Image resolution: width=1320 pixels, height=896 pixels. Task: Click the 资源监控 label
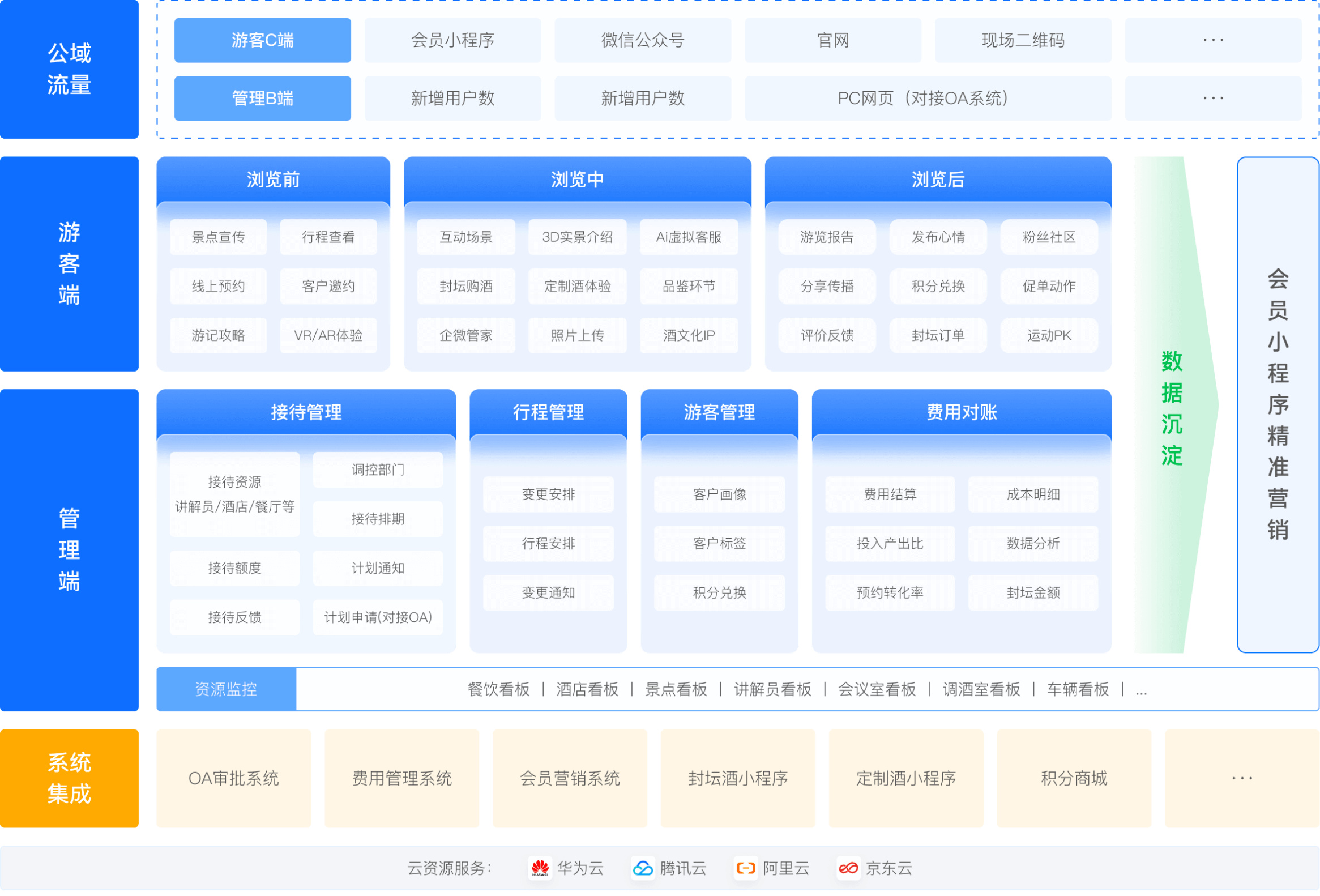pos(226,689)
